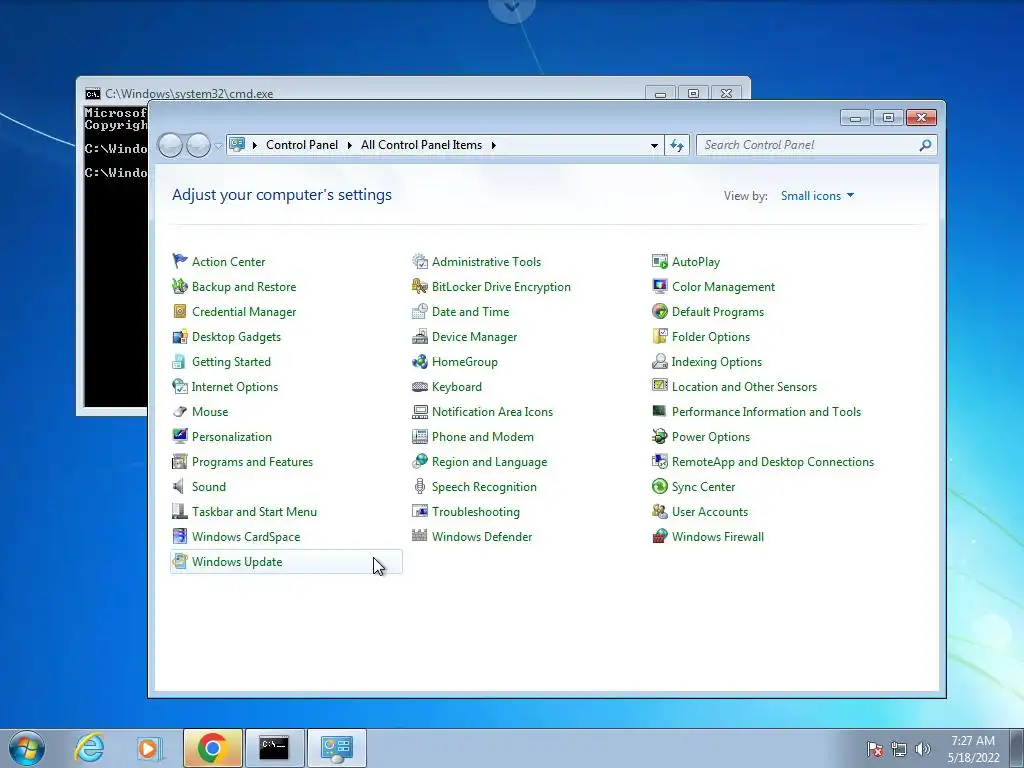This screenshot has width=1024, height=768.
Task: Click the system tray volume icon
Action: [923, 748]
